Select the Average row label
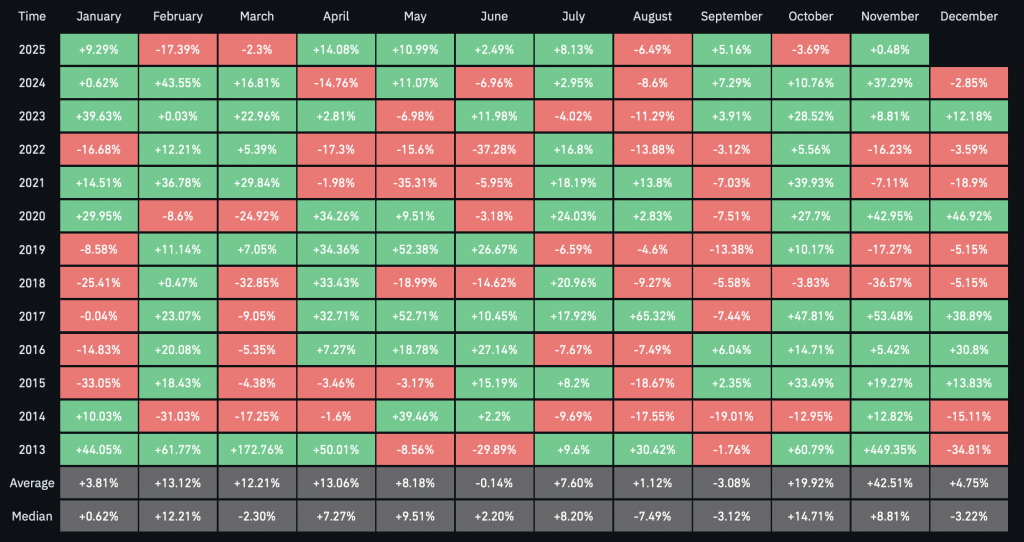The width and height of the screenshot is (1024, 542). (x=29, y=483)
